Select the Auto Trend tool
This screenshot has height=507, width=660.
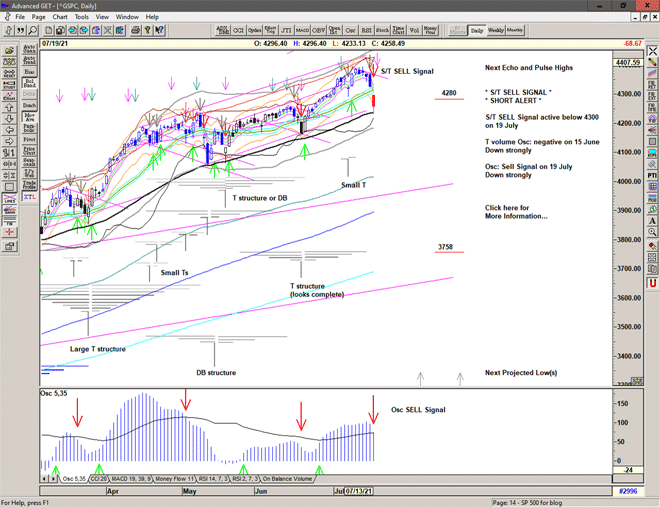[x=29, y=61]
